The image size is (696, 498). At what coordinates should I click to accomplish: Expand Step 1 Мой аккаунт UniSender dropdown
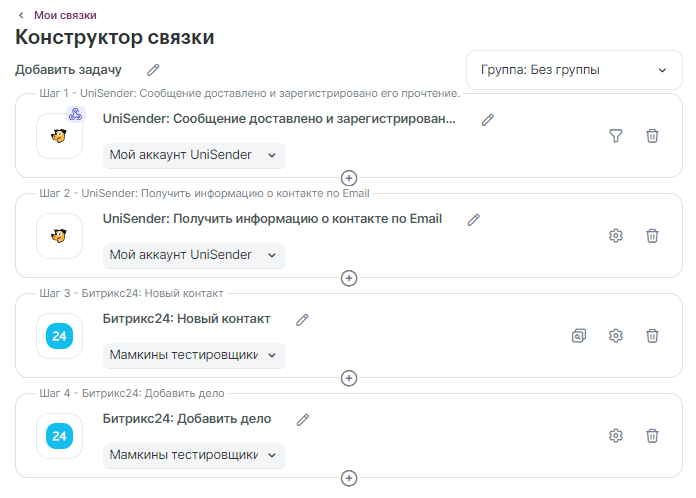[194, 155]
